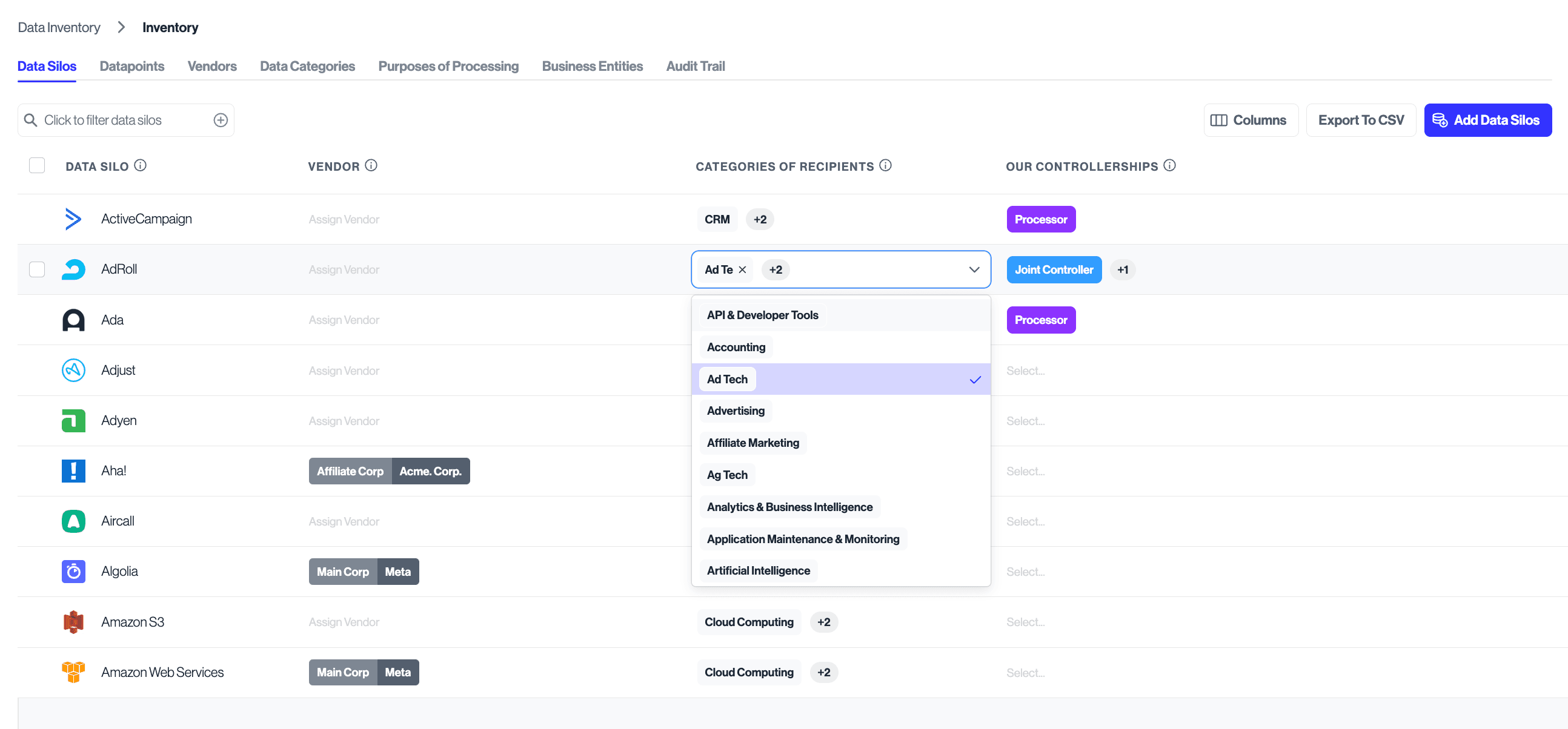Open controllership Select dropdown for Adjust
Screen dimensions: 1568x729
[1025, 371]
